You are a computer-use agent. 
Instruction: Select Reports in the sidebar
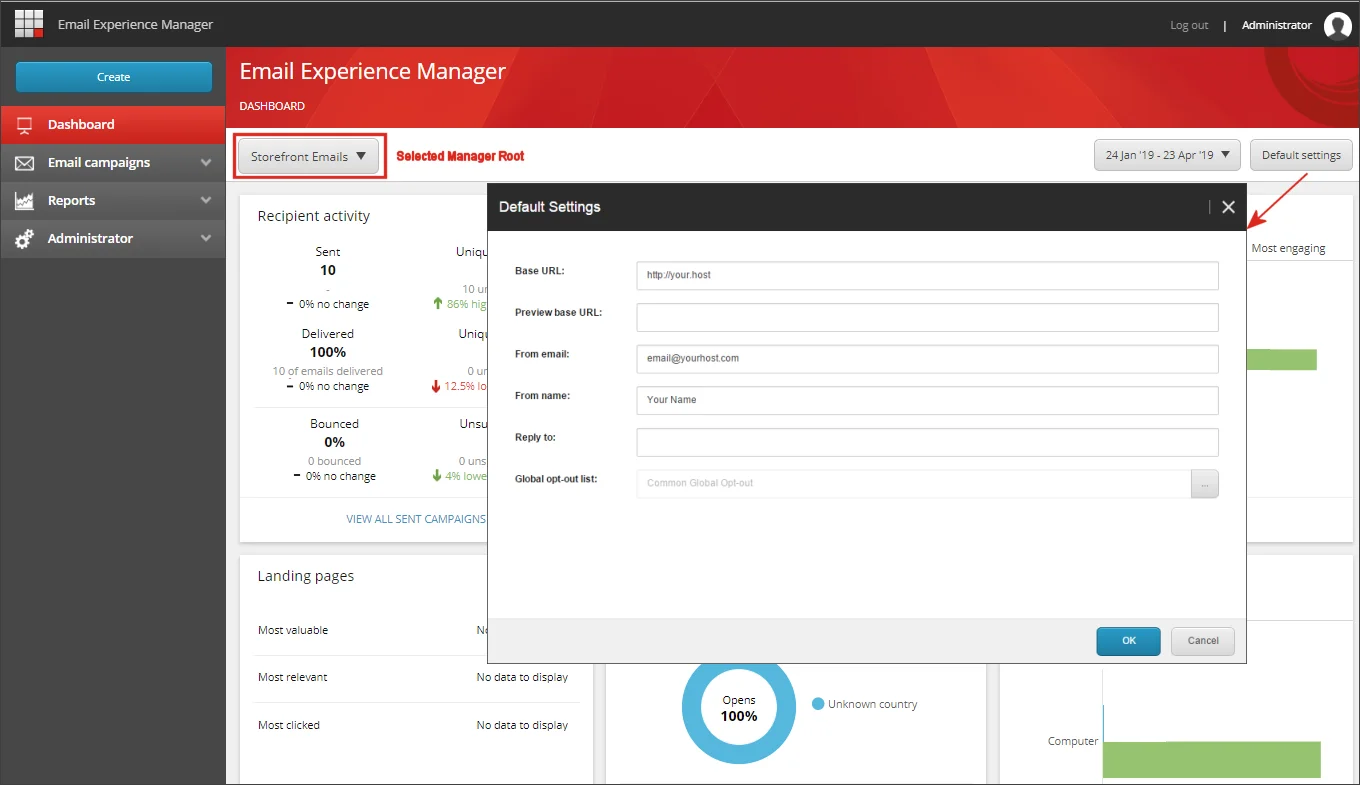tap(113, 201)
